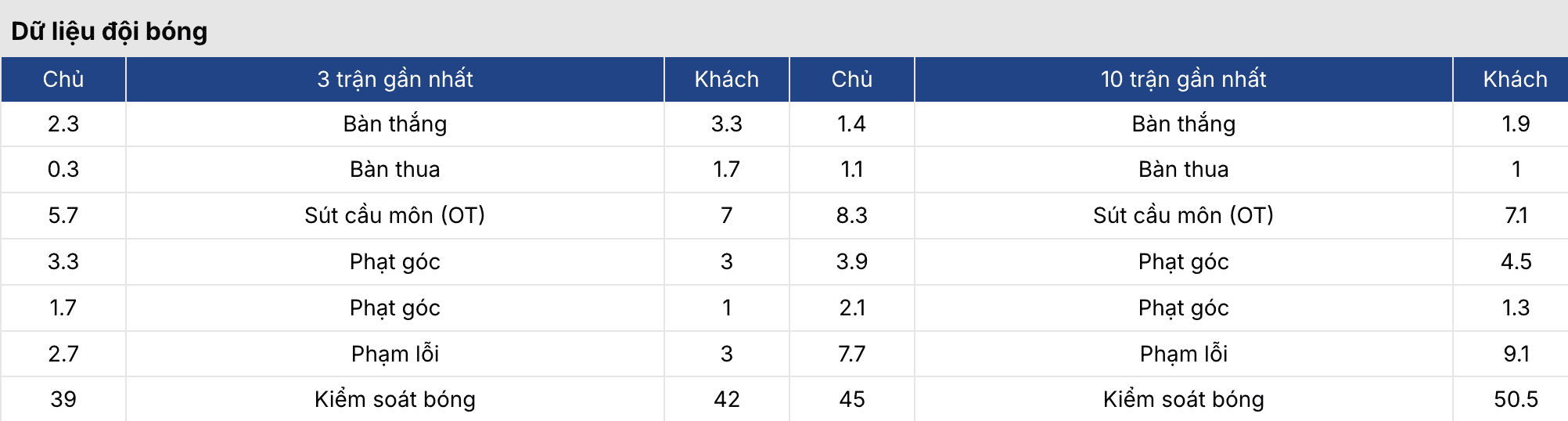Click "Bàn thua" label under 10 trận gần nhất
This screenshot has width=1568, height=421.
[1183, 169]
